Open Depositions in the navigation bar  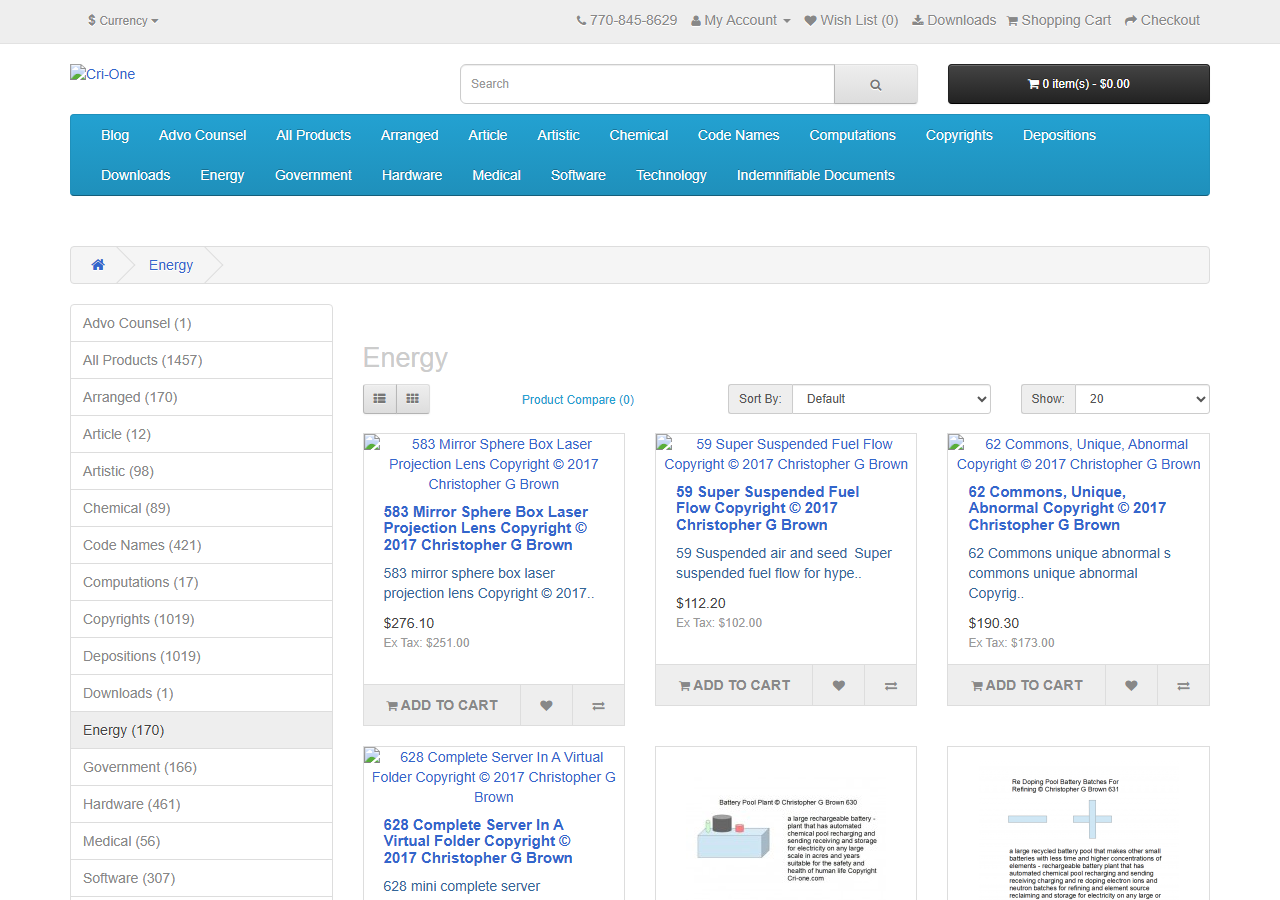[1059, 135]
